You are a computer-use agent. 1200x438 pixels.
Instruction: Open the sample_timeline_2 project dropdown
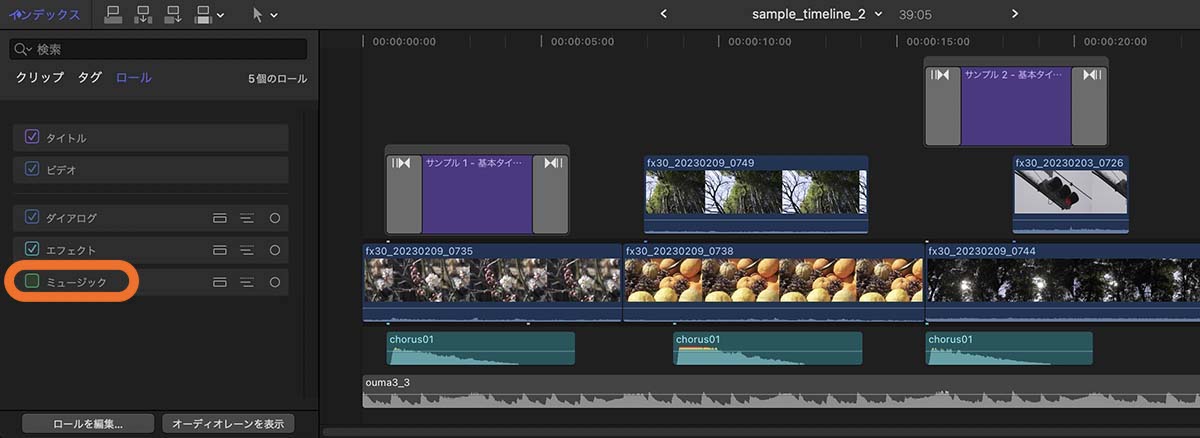pyautogui.click(x=817, y=14)
